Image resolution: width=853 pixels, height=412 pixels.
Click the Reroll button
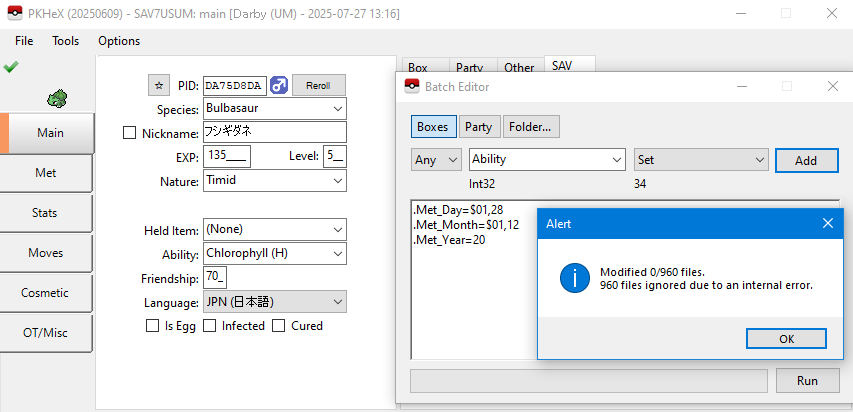point(318,85)
